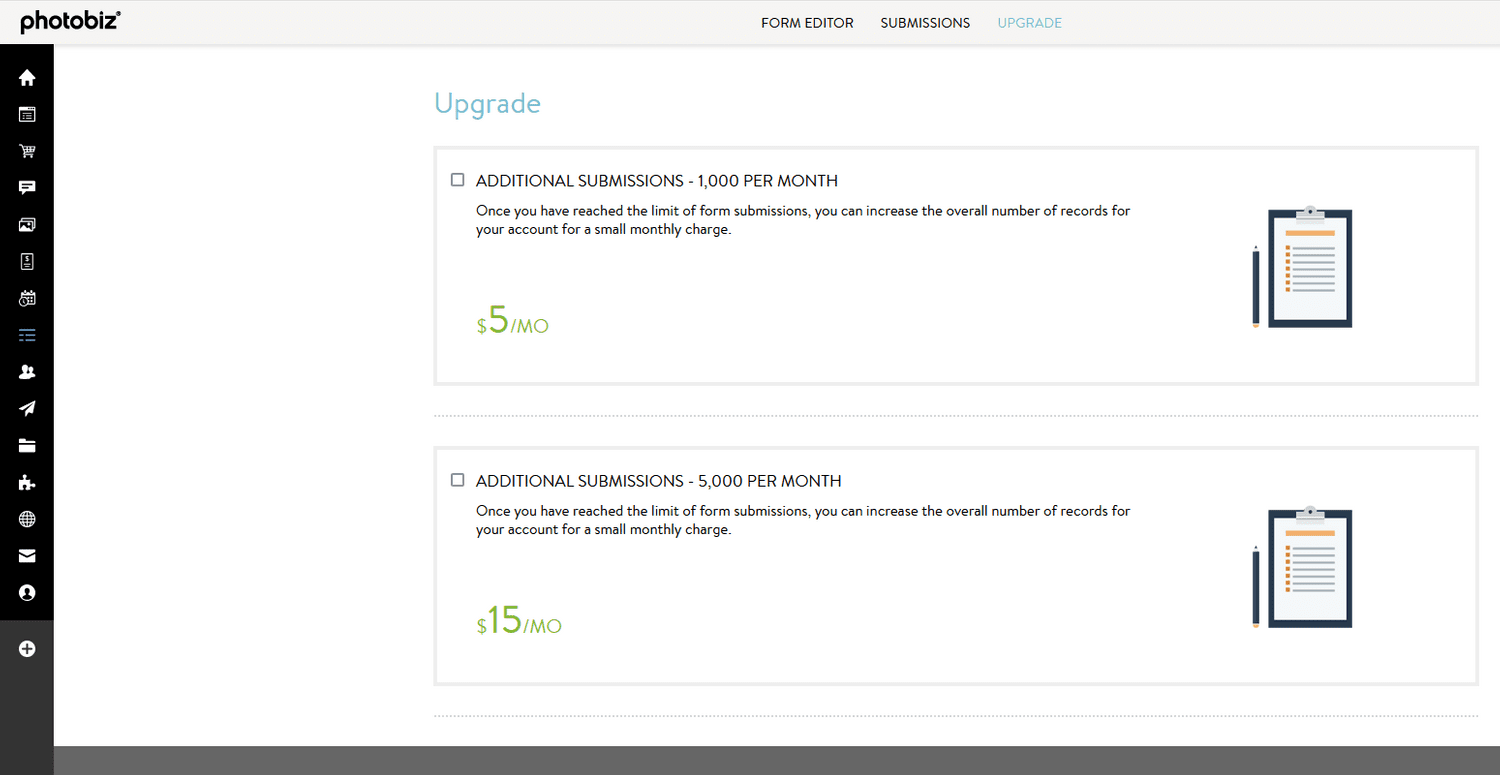The image size is (1500, 775).
Task: Select the paper plane marketing icon
Action: pos(27,408)
